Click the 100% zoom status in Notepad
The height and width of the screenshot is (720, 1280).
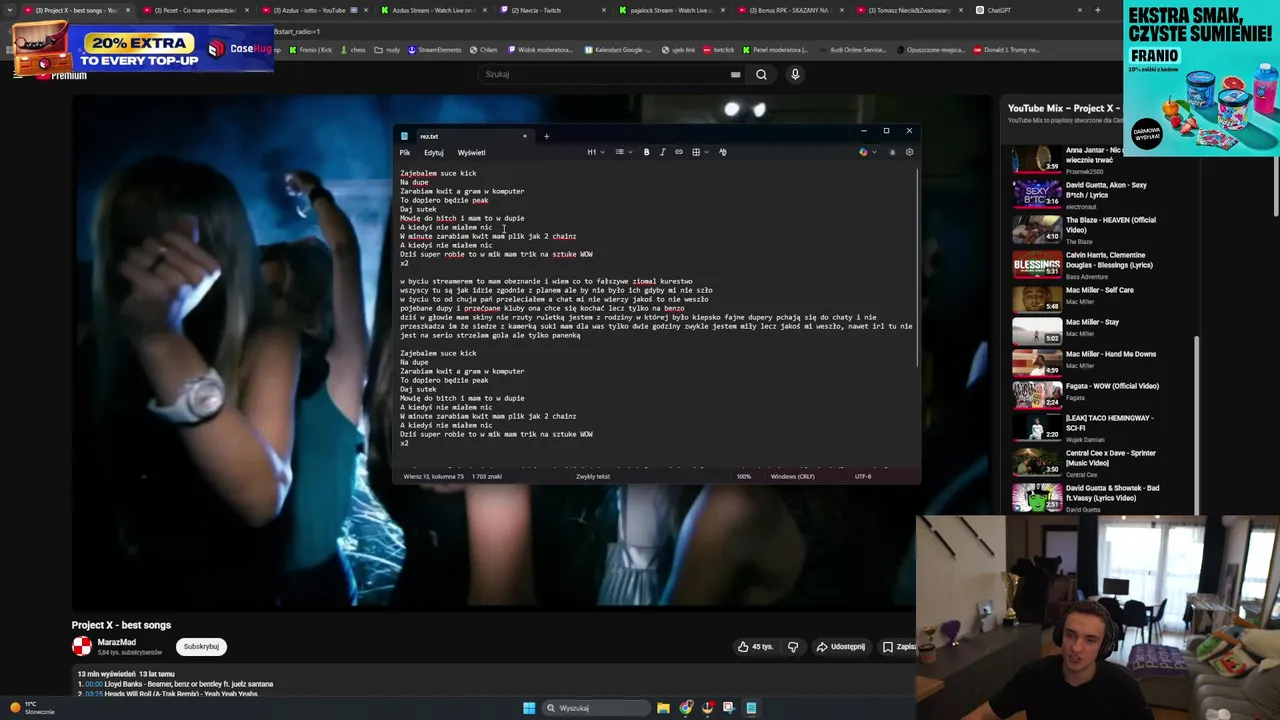click(x=744, y=476)
